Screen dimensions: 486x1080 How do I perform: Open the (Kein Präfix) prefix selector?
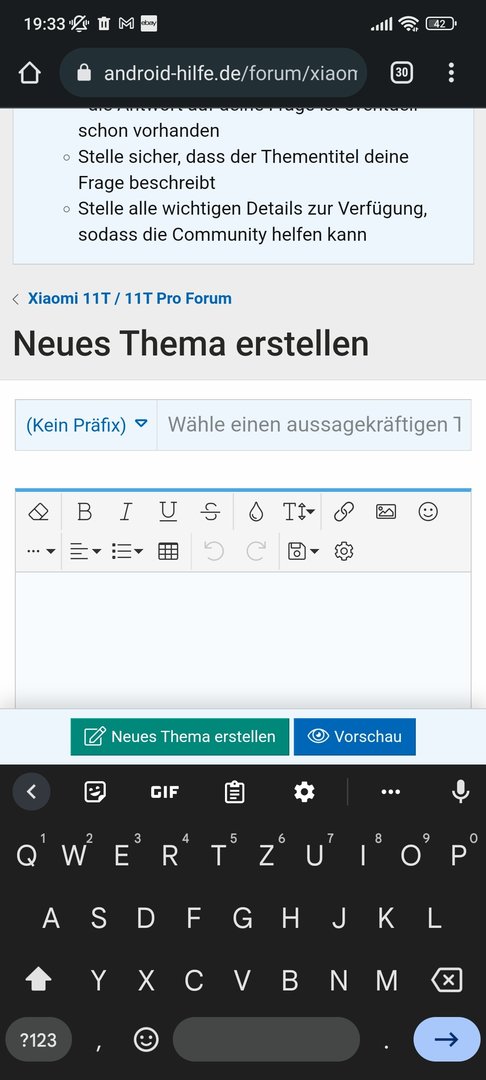pyautogui.click(x=87, y=425)
